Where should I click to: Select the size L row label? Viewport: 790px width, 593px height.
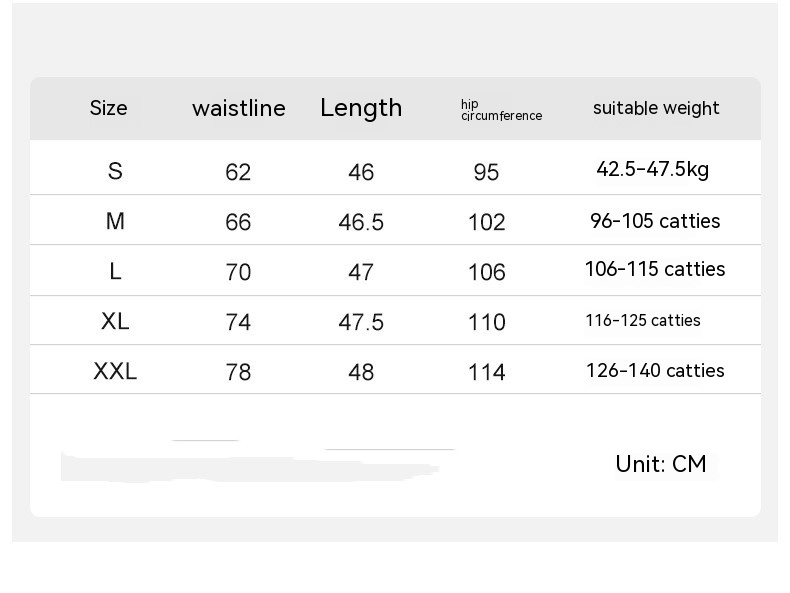[x=115, y=271]
